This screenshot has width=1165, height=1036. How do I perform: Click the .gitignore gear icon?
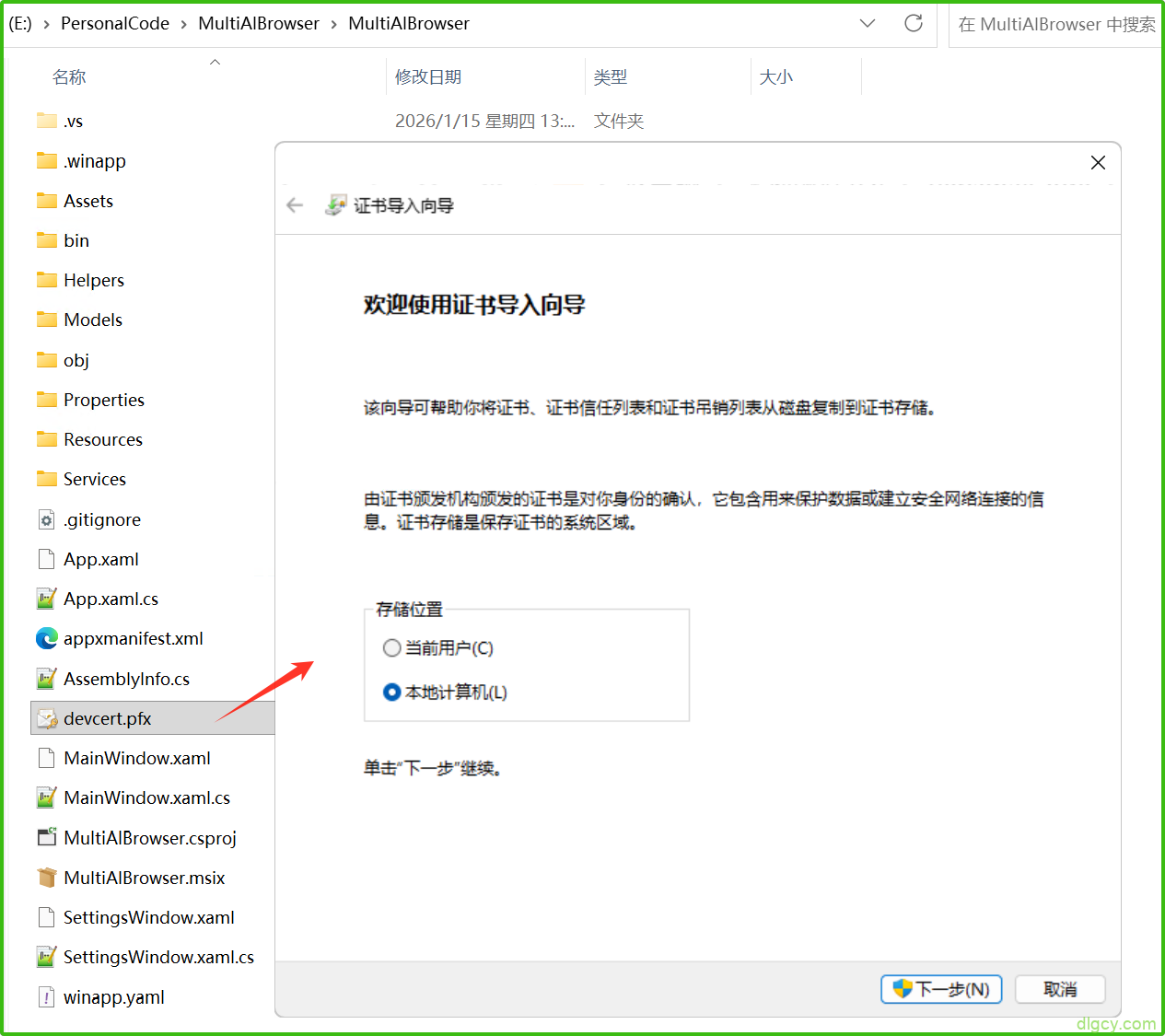point(46,519)
